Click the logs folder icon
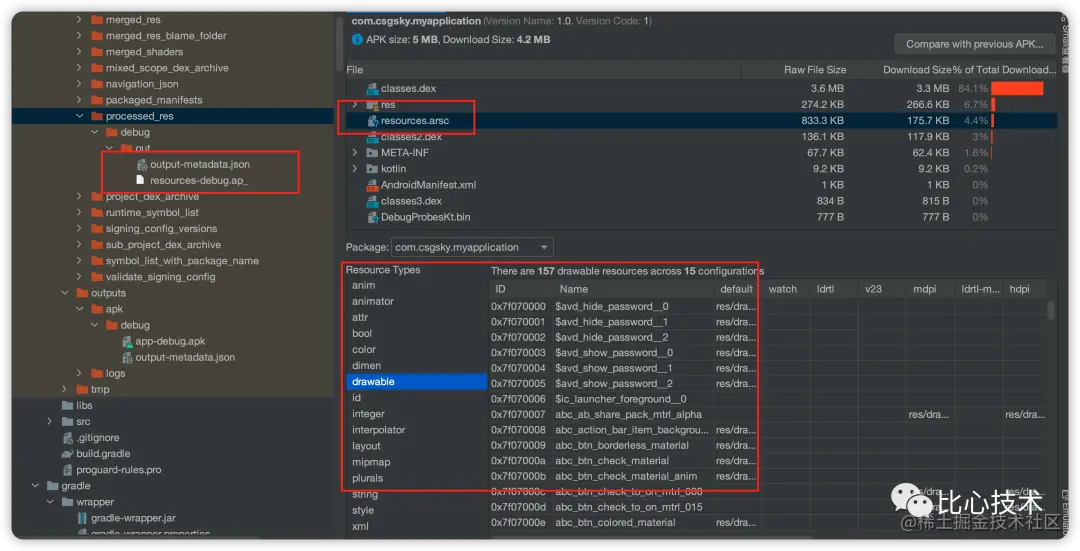Viewport: 1080px width, 551px height. [x=96, y=373]
